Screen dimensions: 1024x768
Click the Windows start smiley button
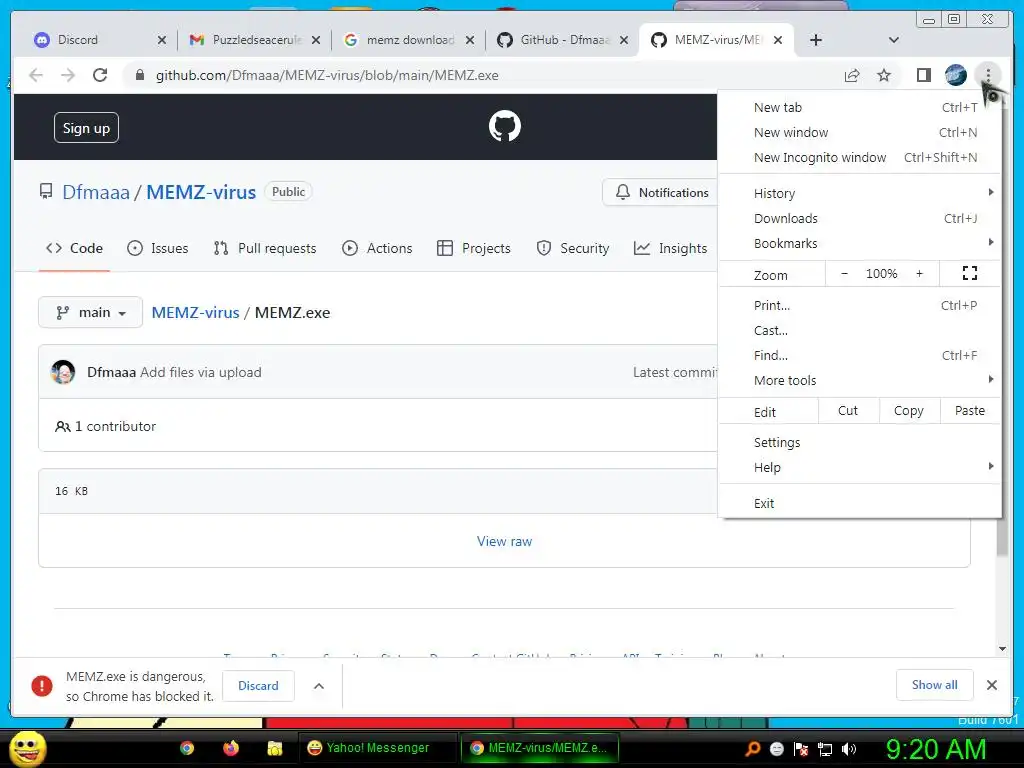point(27,749)
